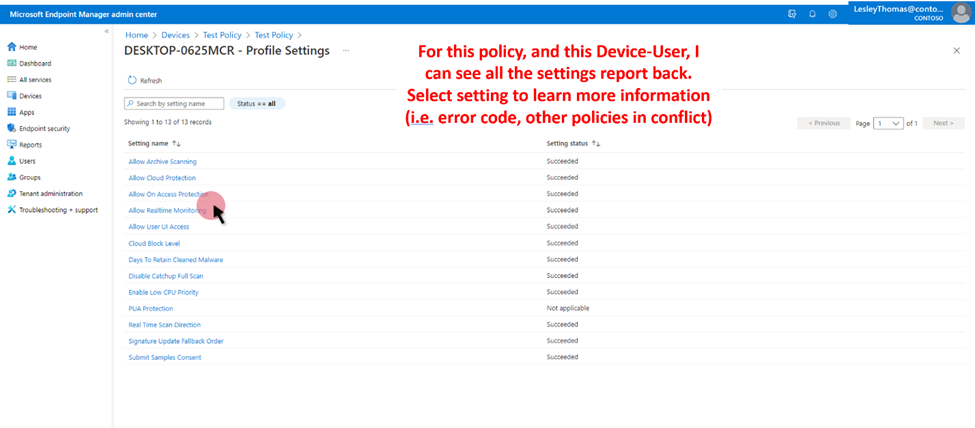Go to Devices breadcrumb
The width and height of the screenshot is (975, 428).
175,35
